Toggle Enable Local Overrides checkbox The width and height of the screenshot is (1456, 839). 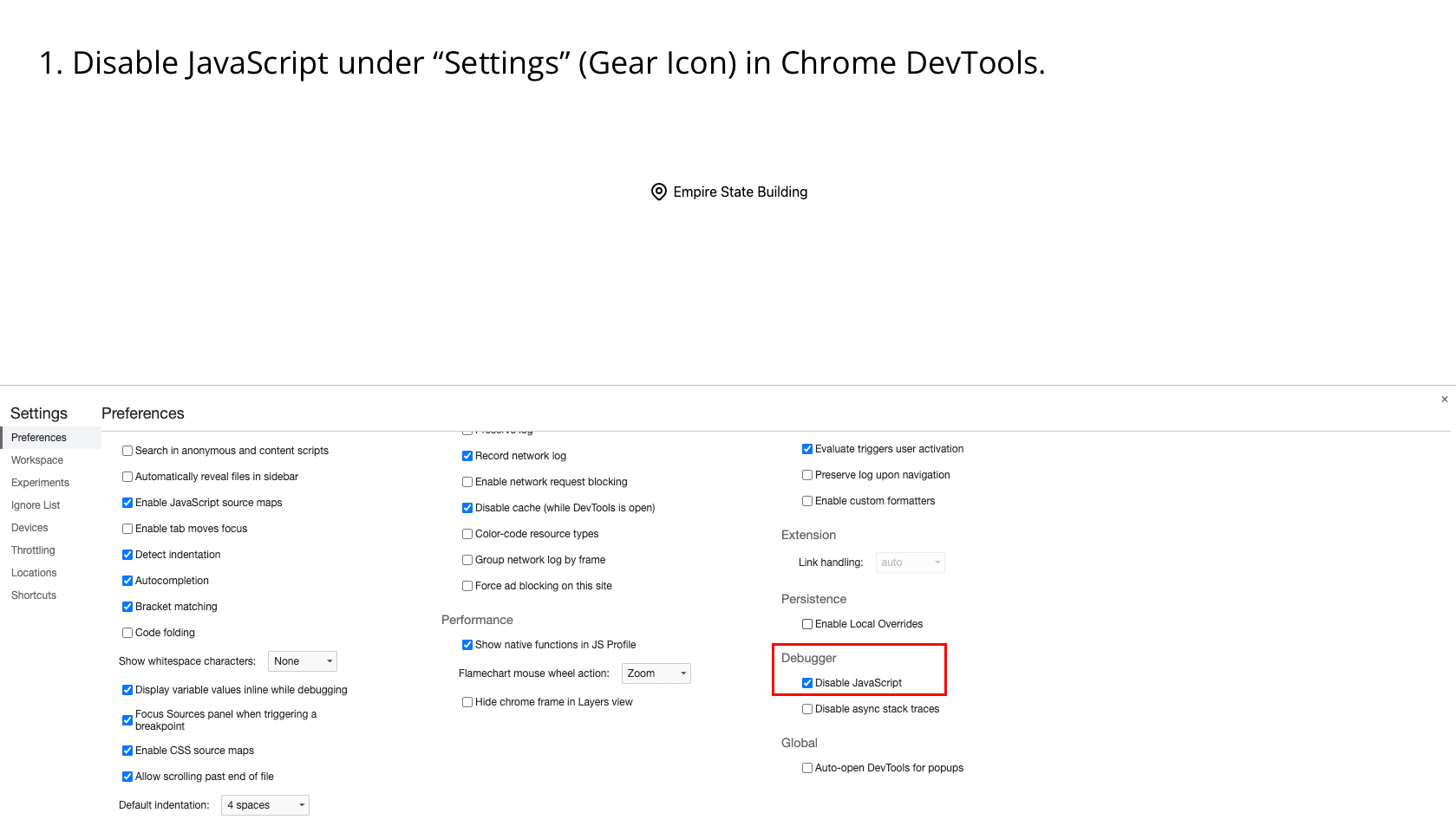[807, 624]
